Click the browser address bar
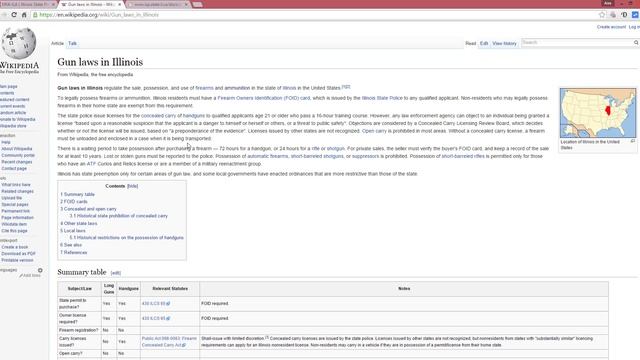Image resolution: width=640 pixels, height=360 pixels. pos(314,15)
